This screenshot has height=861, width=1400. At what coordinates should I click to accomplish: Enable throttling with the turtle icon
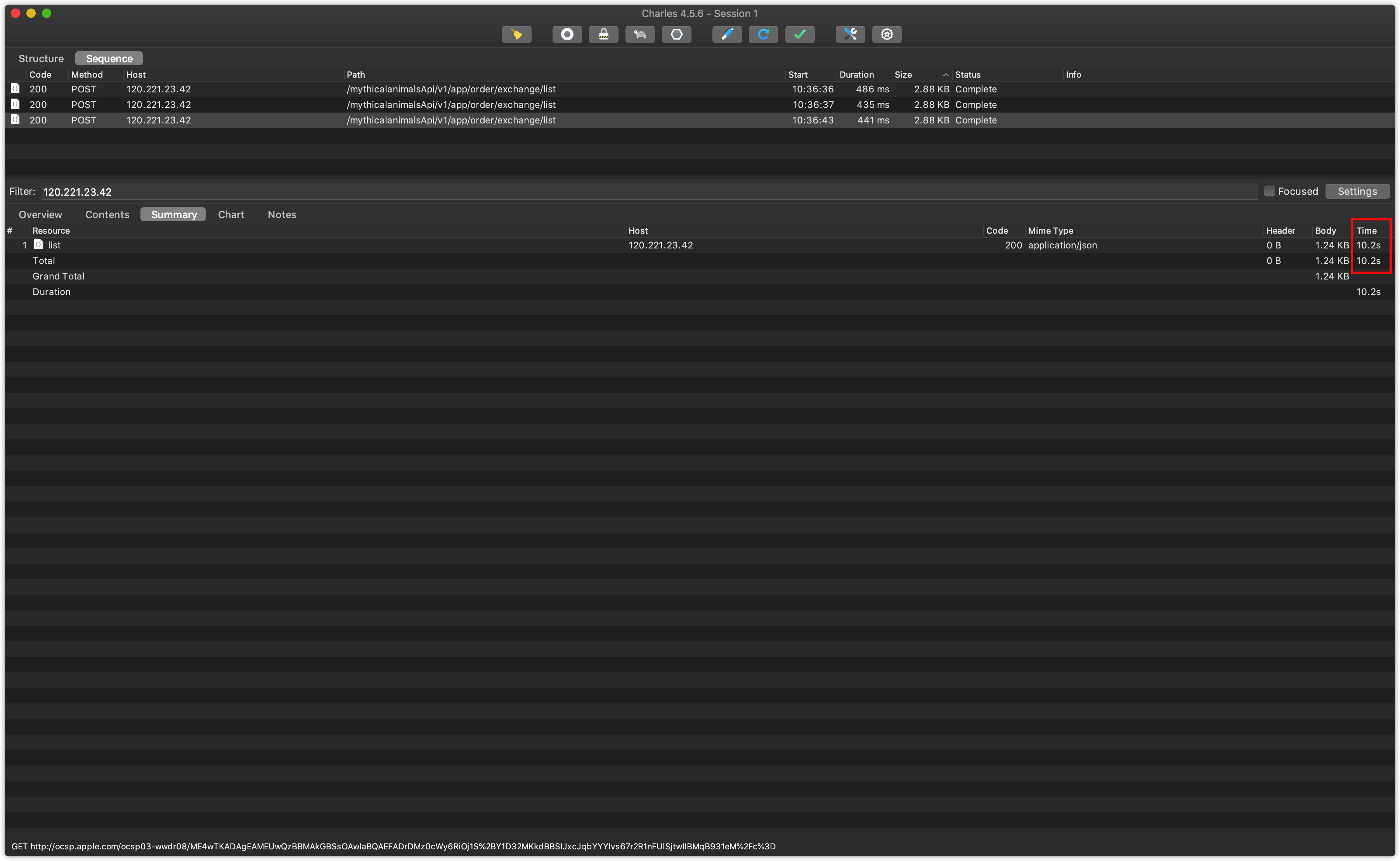(x=640, y=34)
